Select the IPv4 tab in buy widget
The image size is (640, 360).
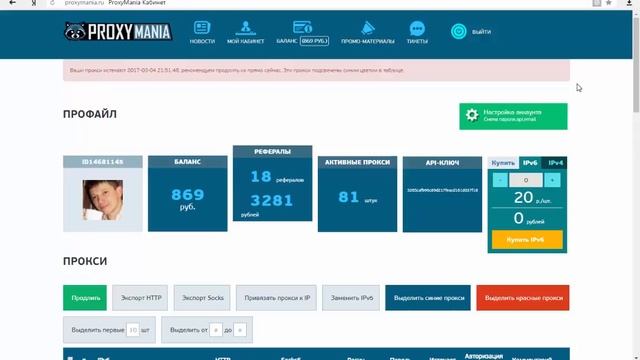click(555, 163)
